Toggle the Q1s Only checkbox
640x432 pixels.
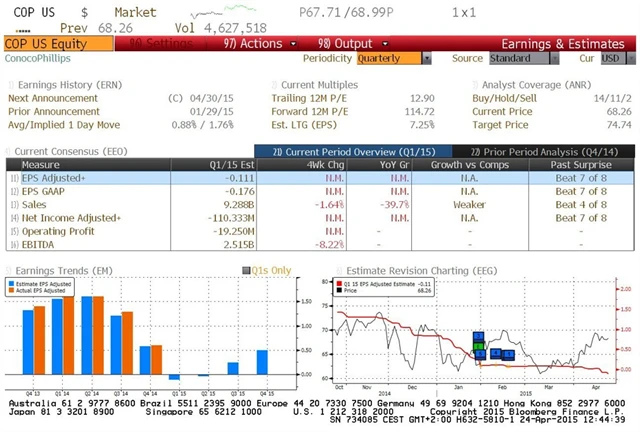[247, 268]
